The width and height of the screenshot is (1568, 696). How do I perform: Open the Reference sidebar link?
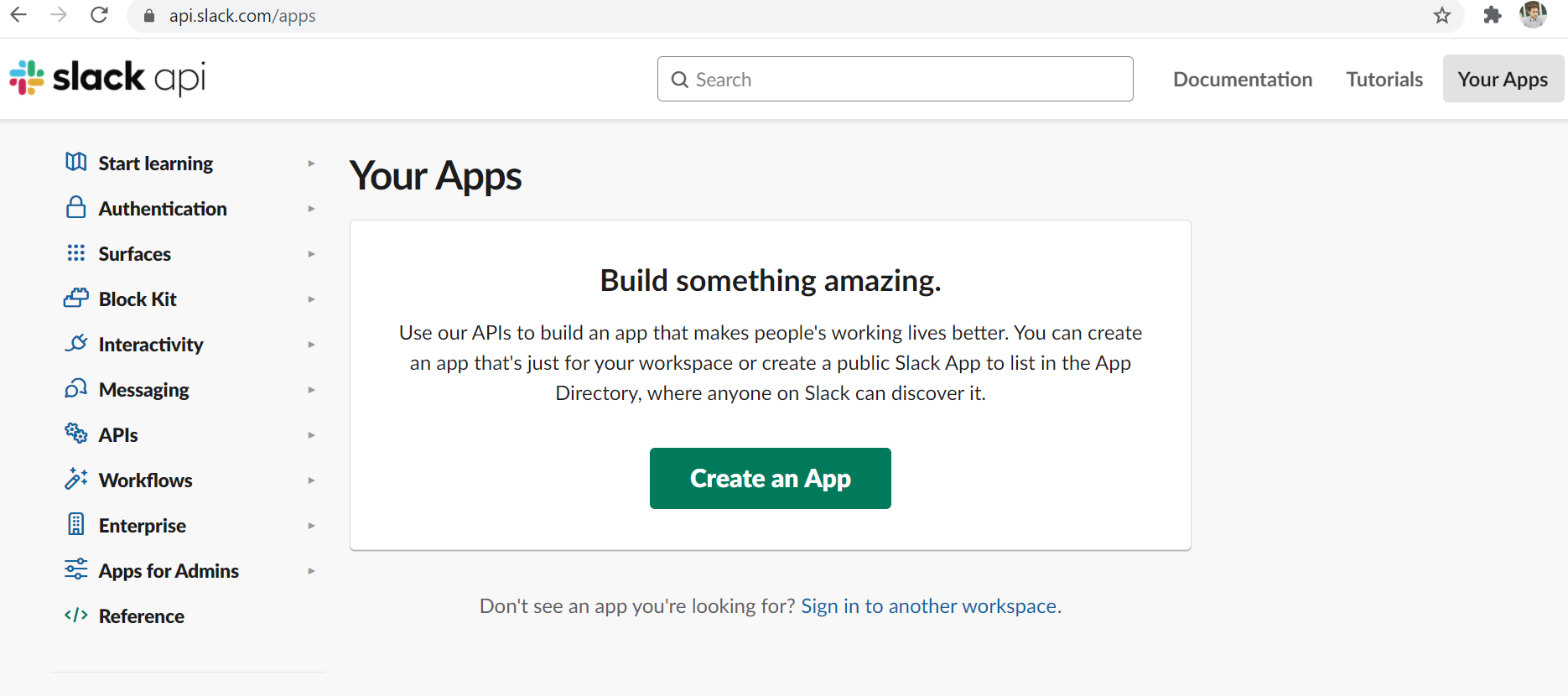tap(142, 616)
